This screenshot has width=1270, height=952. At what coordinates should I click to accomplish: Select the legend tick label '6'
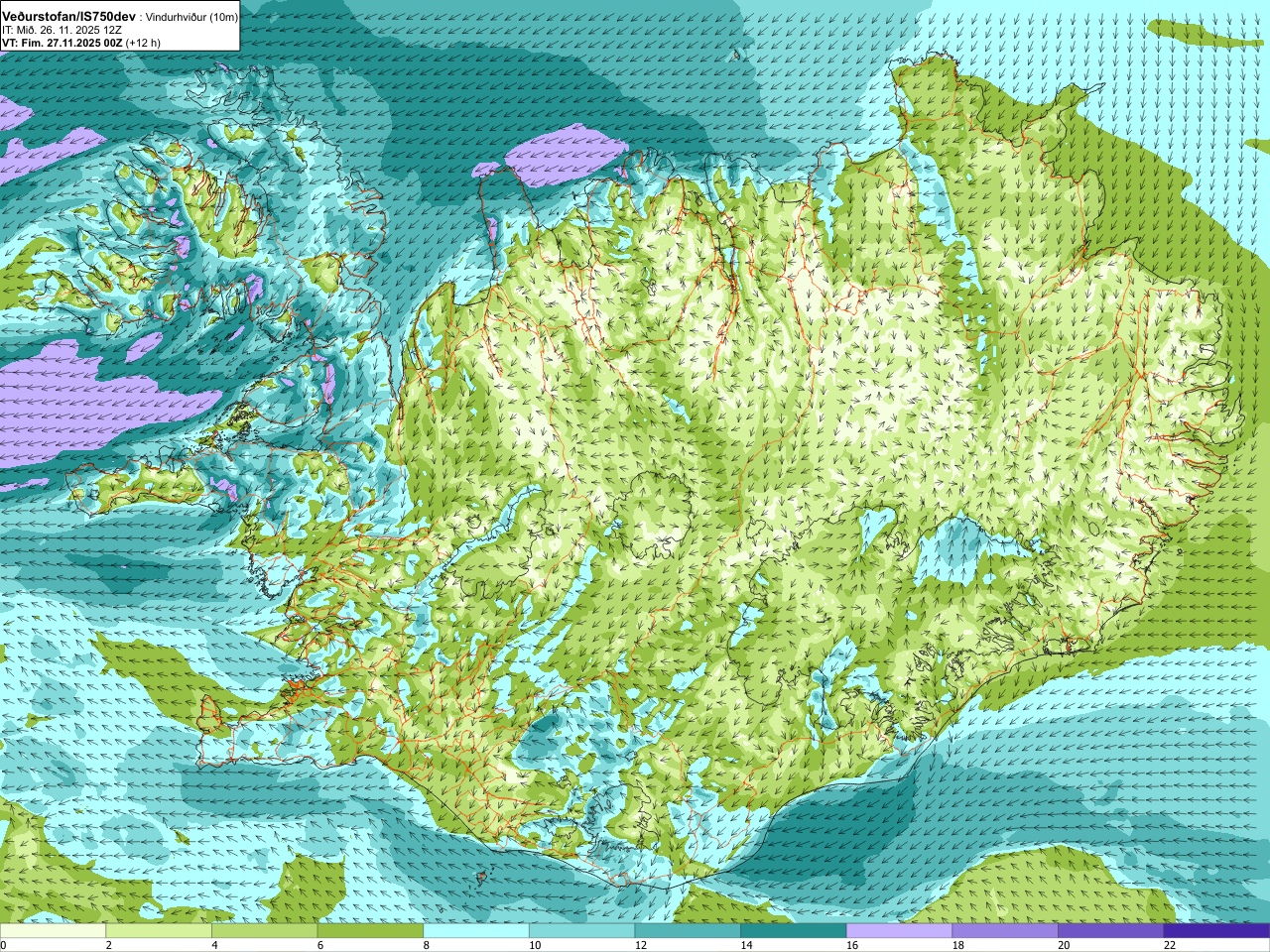[320, 945]
